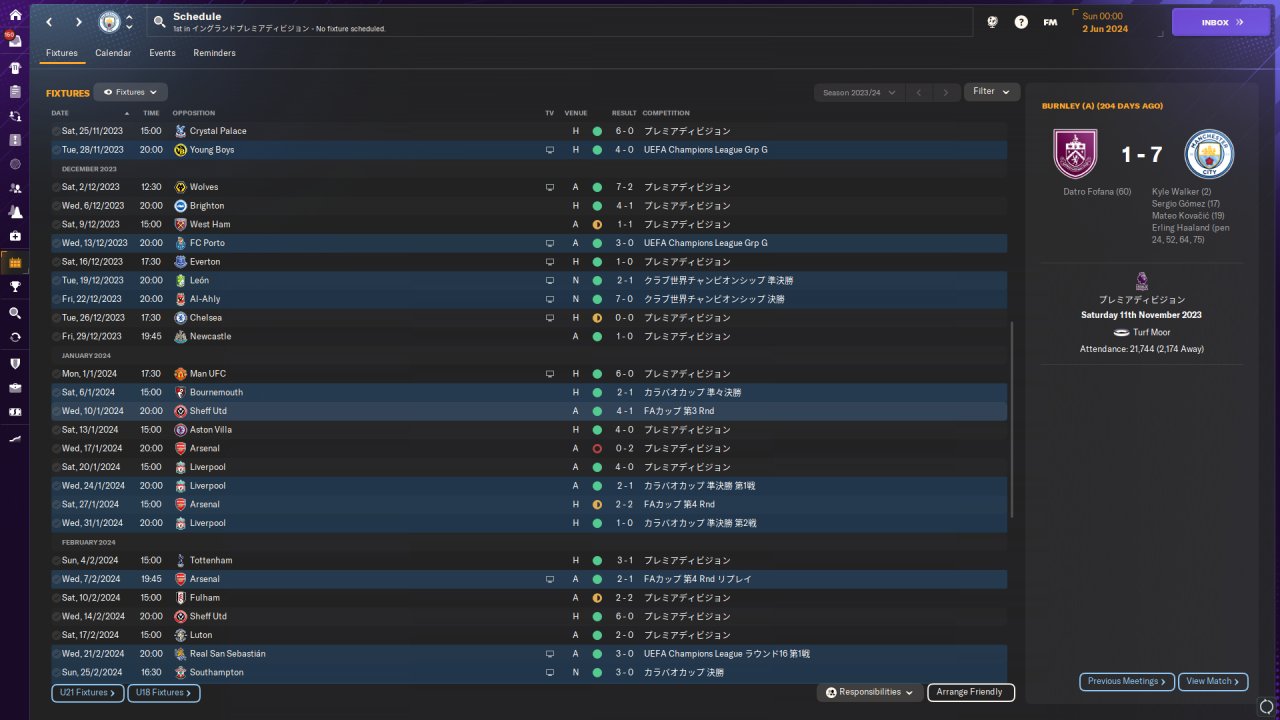Open the Medical Centre kit icon in the sidebar
The image size is (1280, 720).
[x=14, y=236]
